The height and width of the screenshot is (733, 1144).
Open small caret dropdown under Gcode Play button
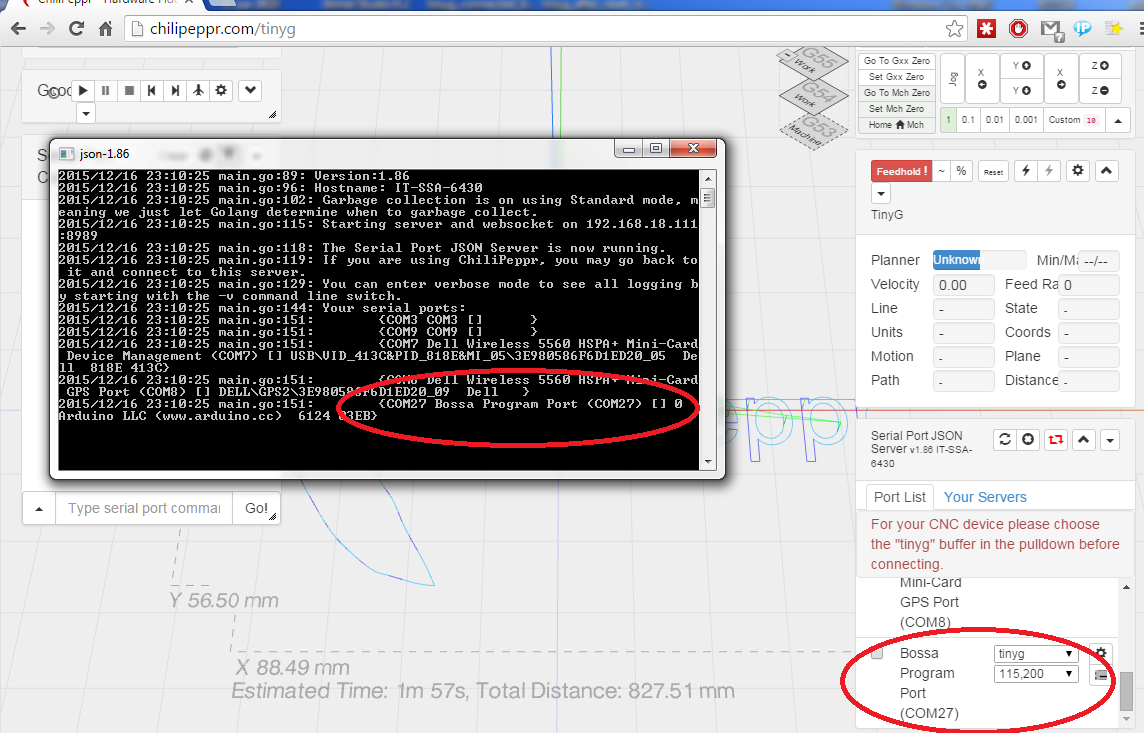click(86, 114)
